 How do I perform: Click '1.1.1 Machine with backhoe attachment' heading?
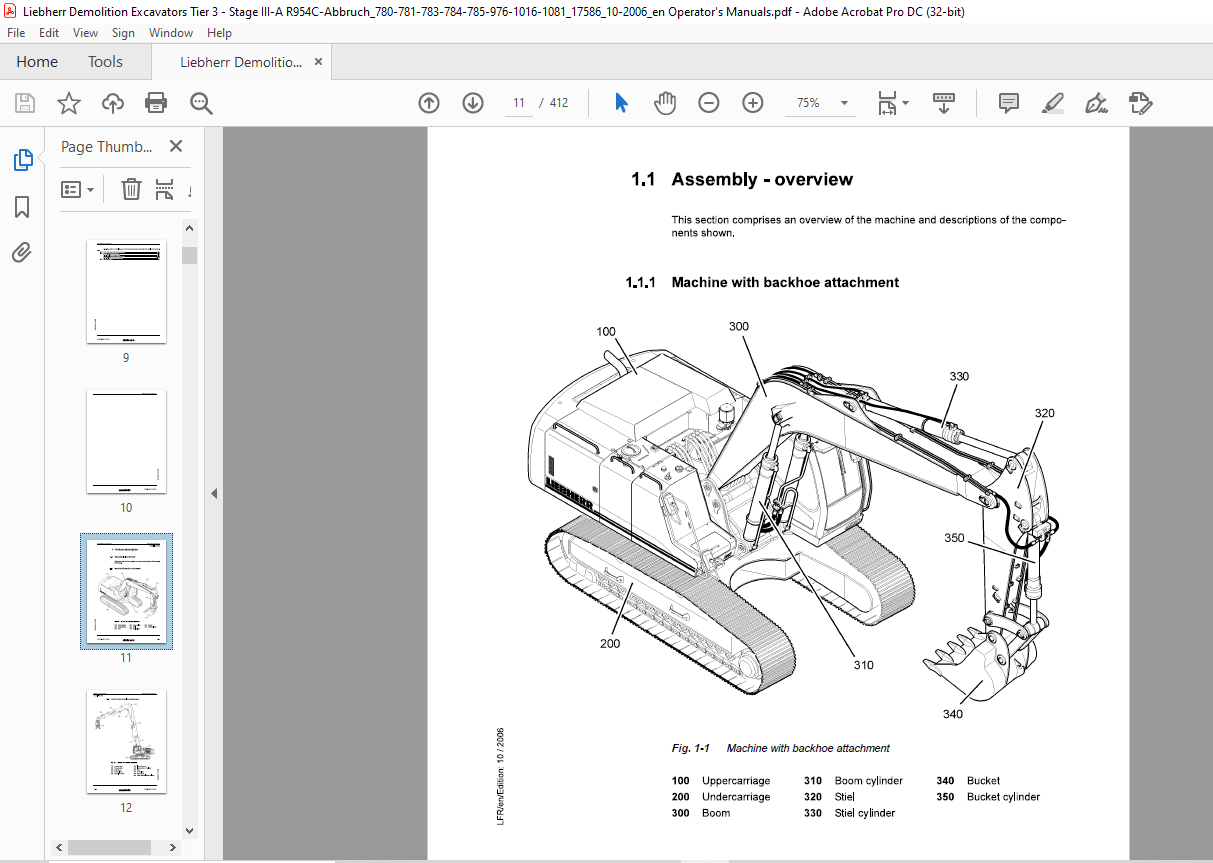point(762,283)
